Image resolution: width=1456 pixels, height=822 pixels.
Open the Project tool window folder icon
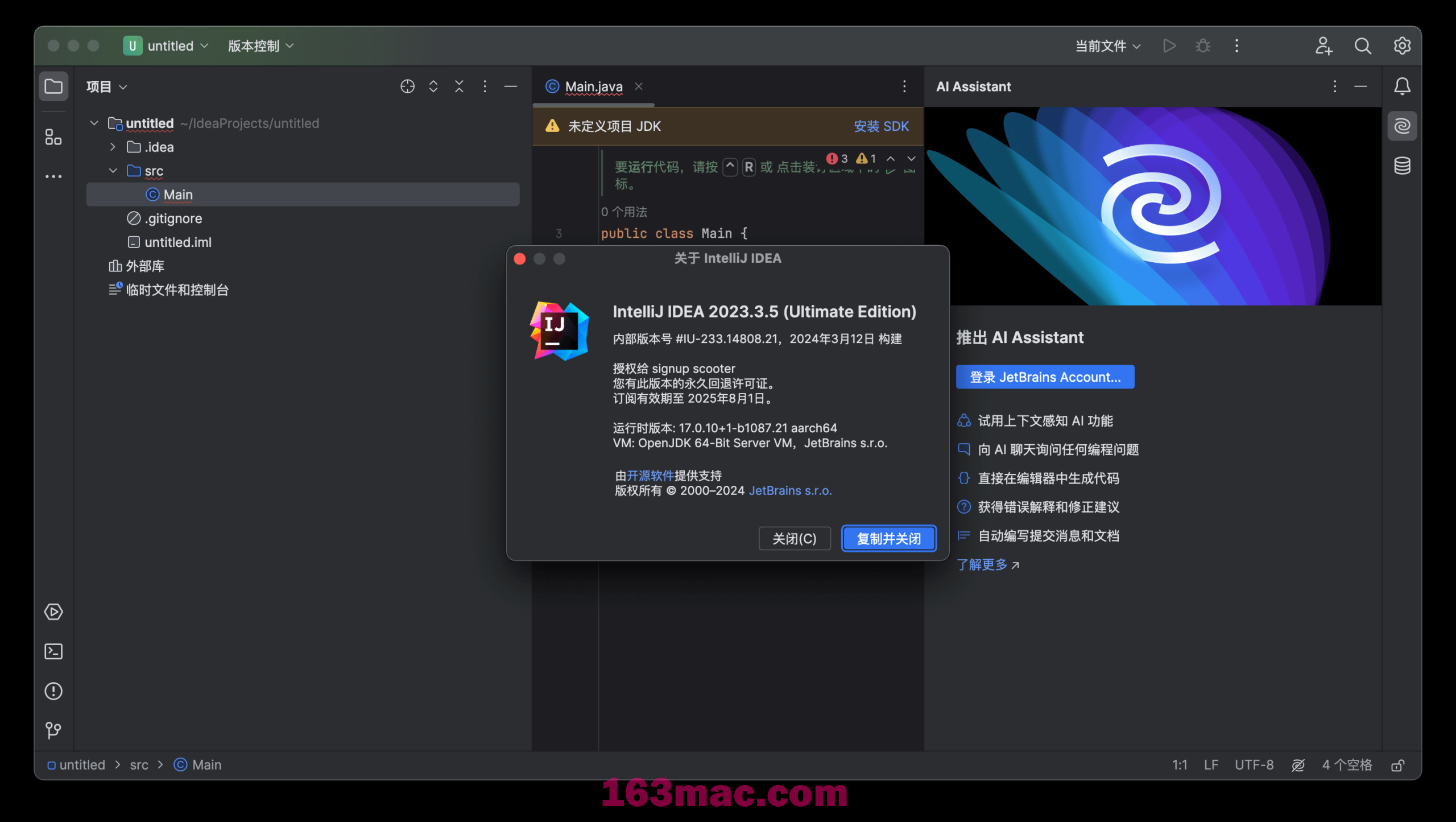pyautogui.click(x=53, y=86)
